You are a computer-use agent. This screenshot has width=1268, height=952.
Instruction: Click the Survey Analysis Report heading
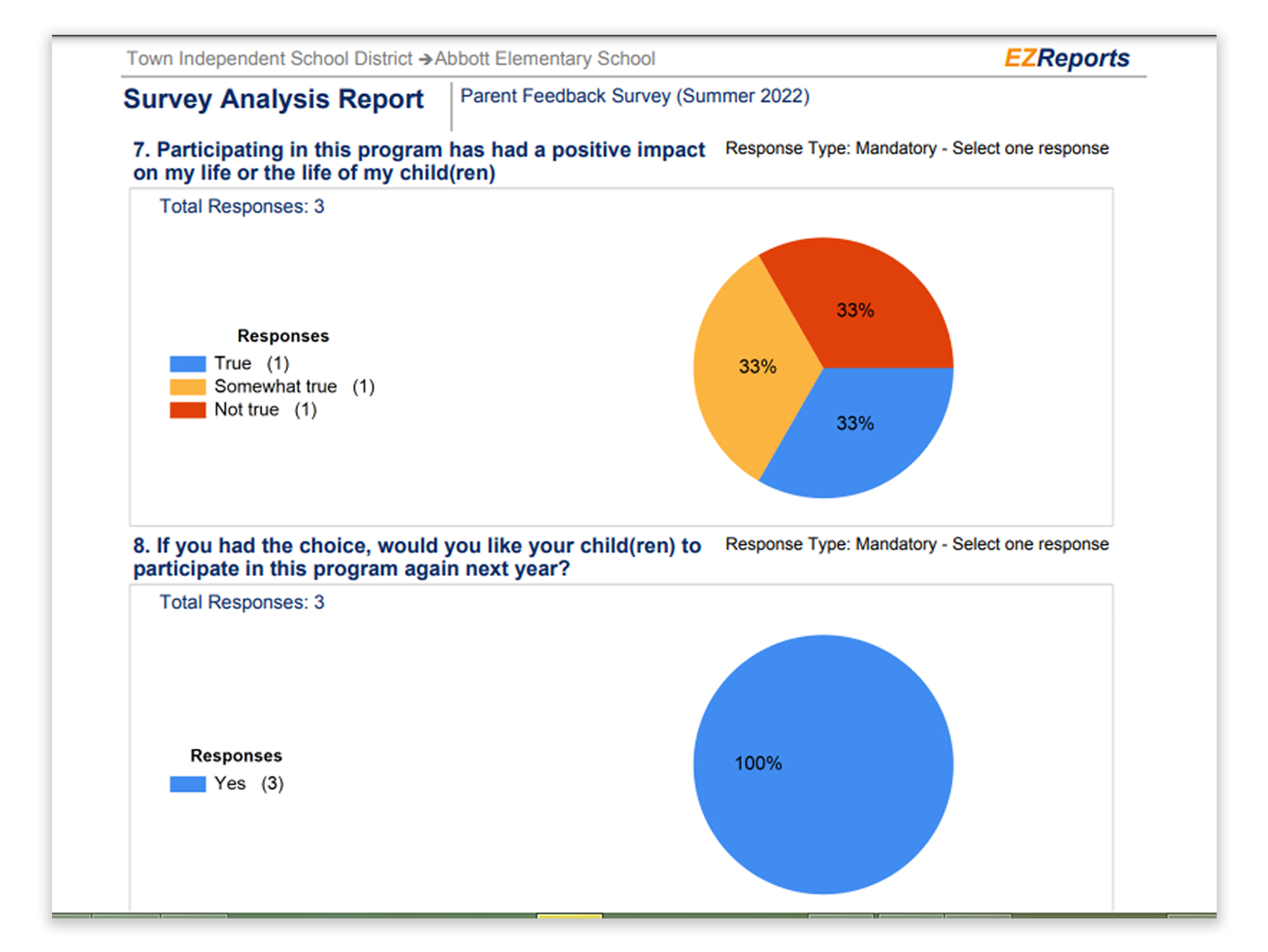273,100
